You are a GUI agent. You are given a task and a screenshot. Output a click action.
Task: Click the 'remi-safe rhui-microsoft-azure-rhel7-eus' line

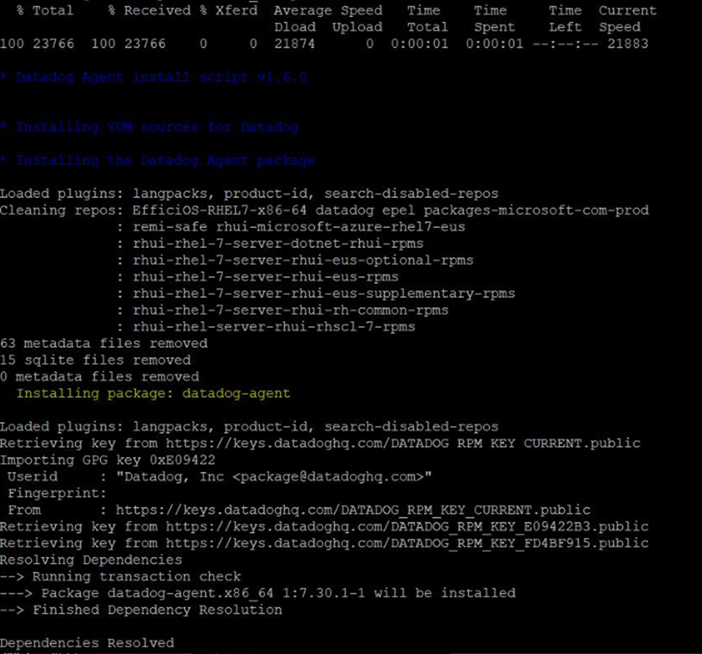(x=299, y=227)
